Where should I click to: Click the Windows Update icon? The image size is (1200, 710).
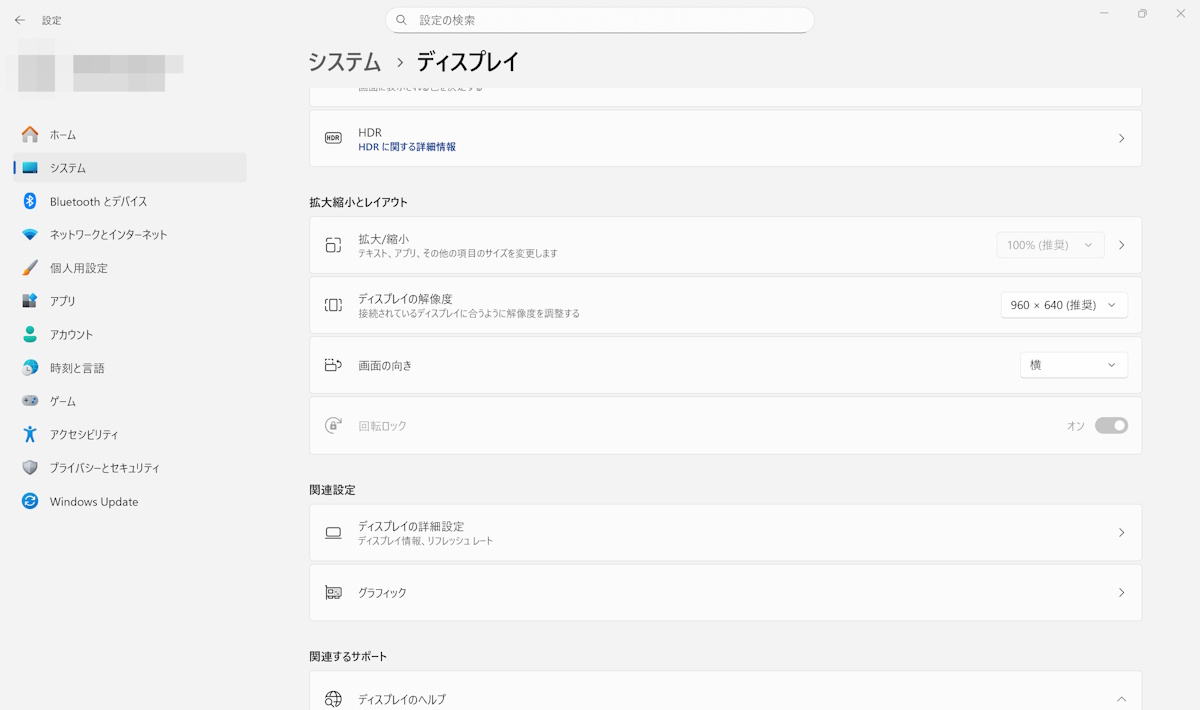(30, 502)
